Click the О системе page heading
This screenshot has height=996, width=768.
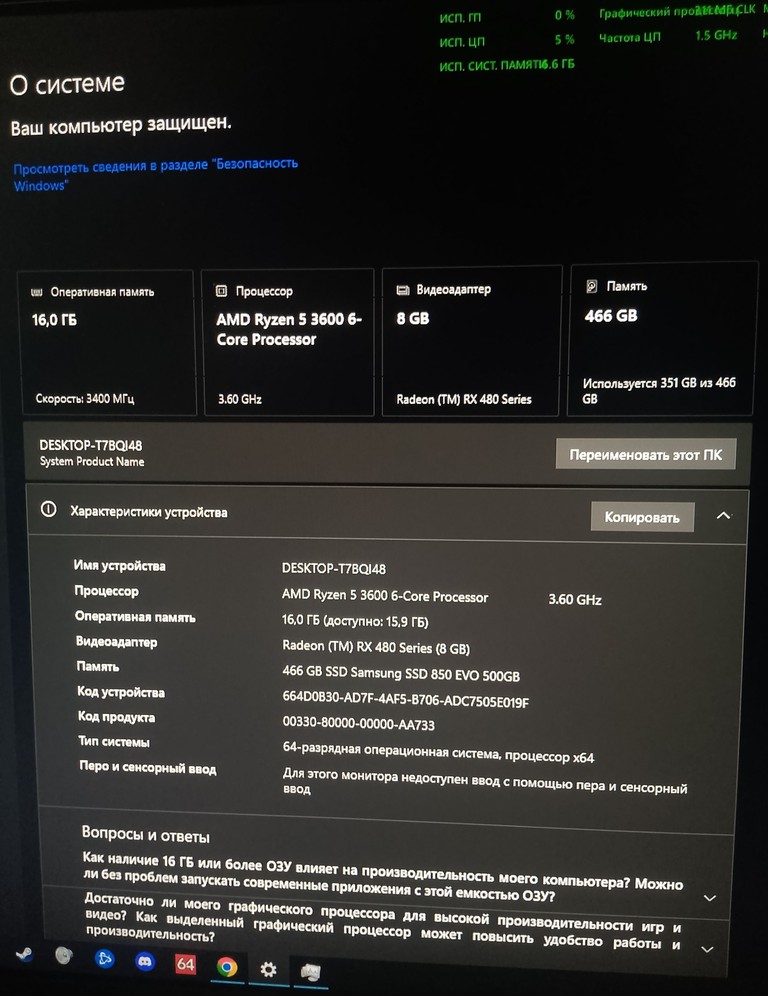tap(67, 84)
